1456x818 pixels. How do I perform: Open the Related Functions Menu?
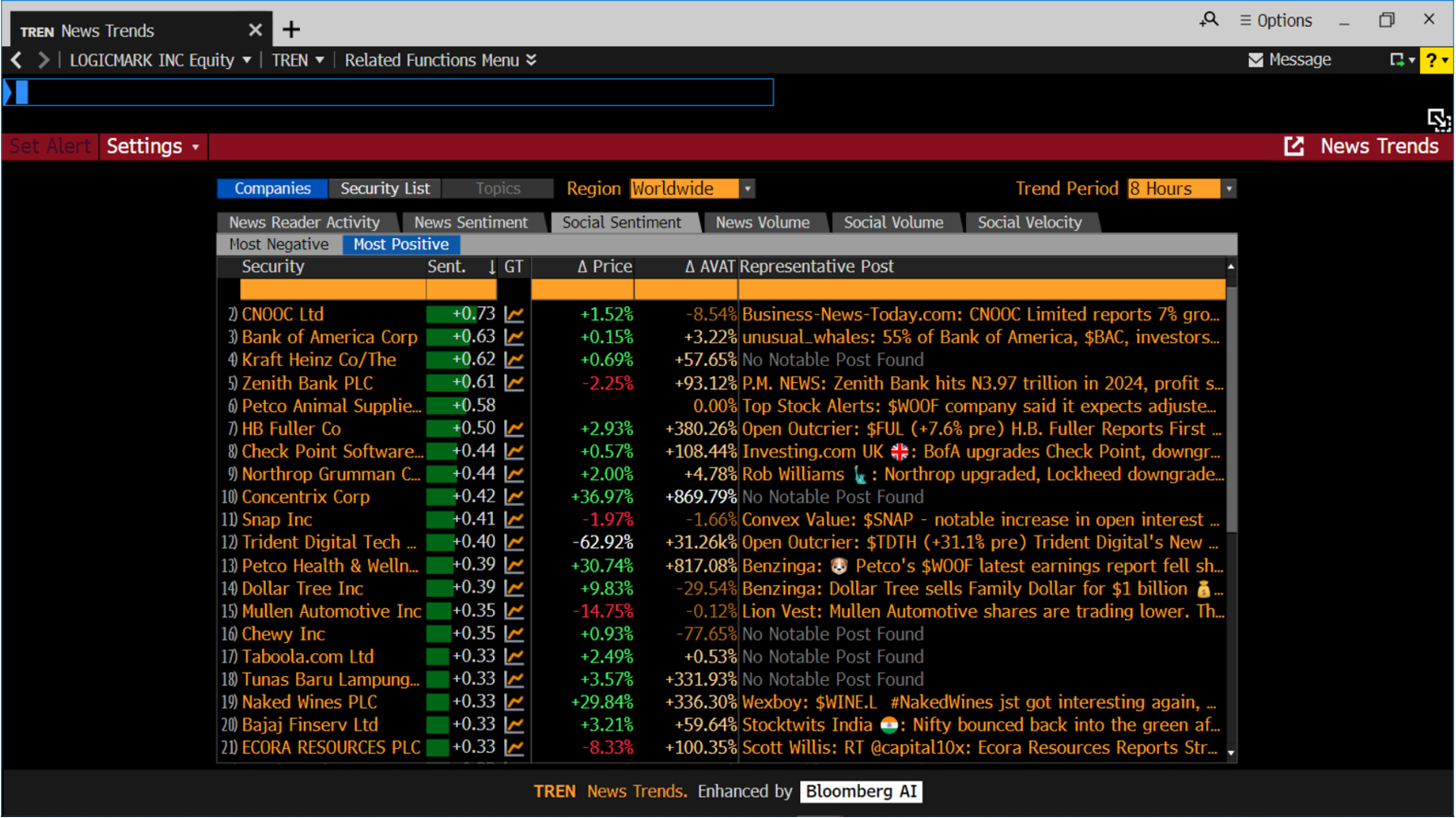coord(441,60)
